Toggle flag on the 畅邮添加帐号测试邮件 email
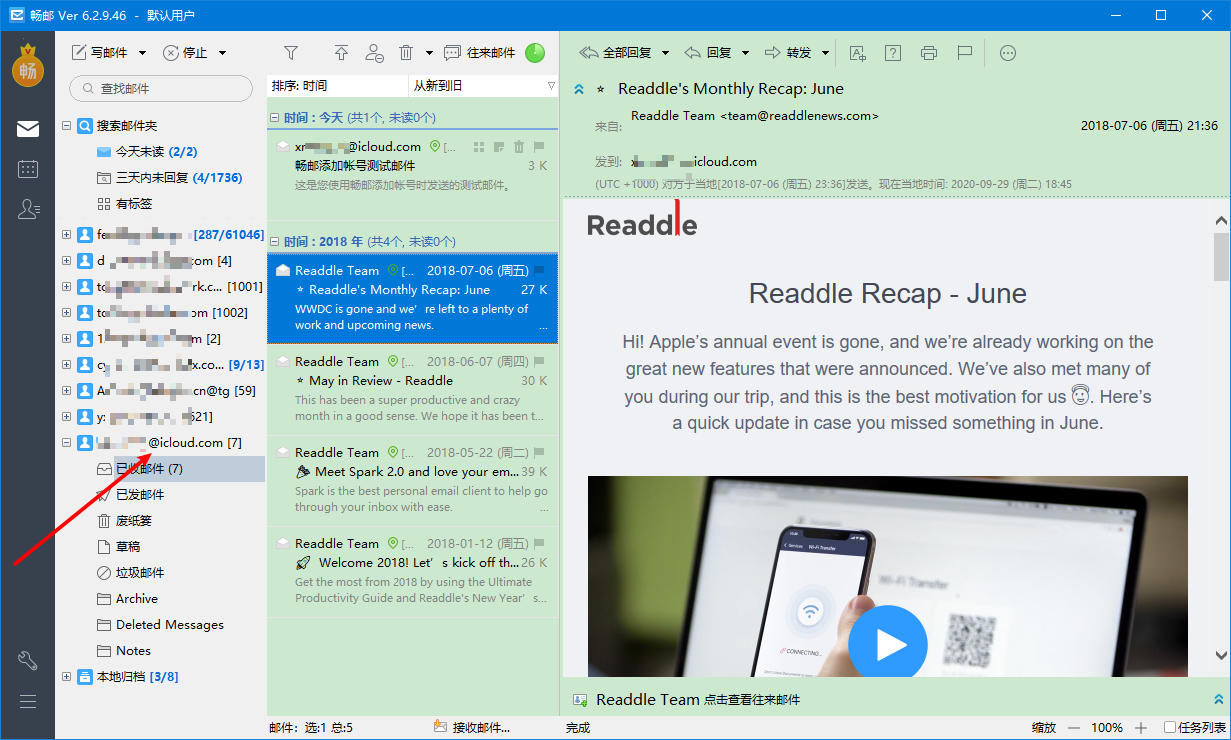 click(540, 147)
